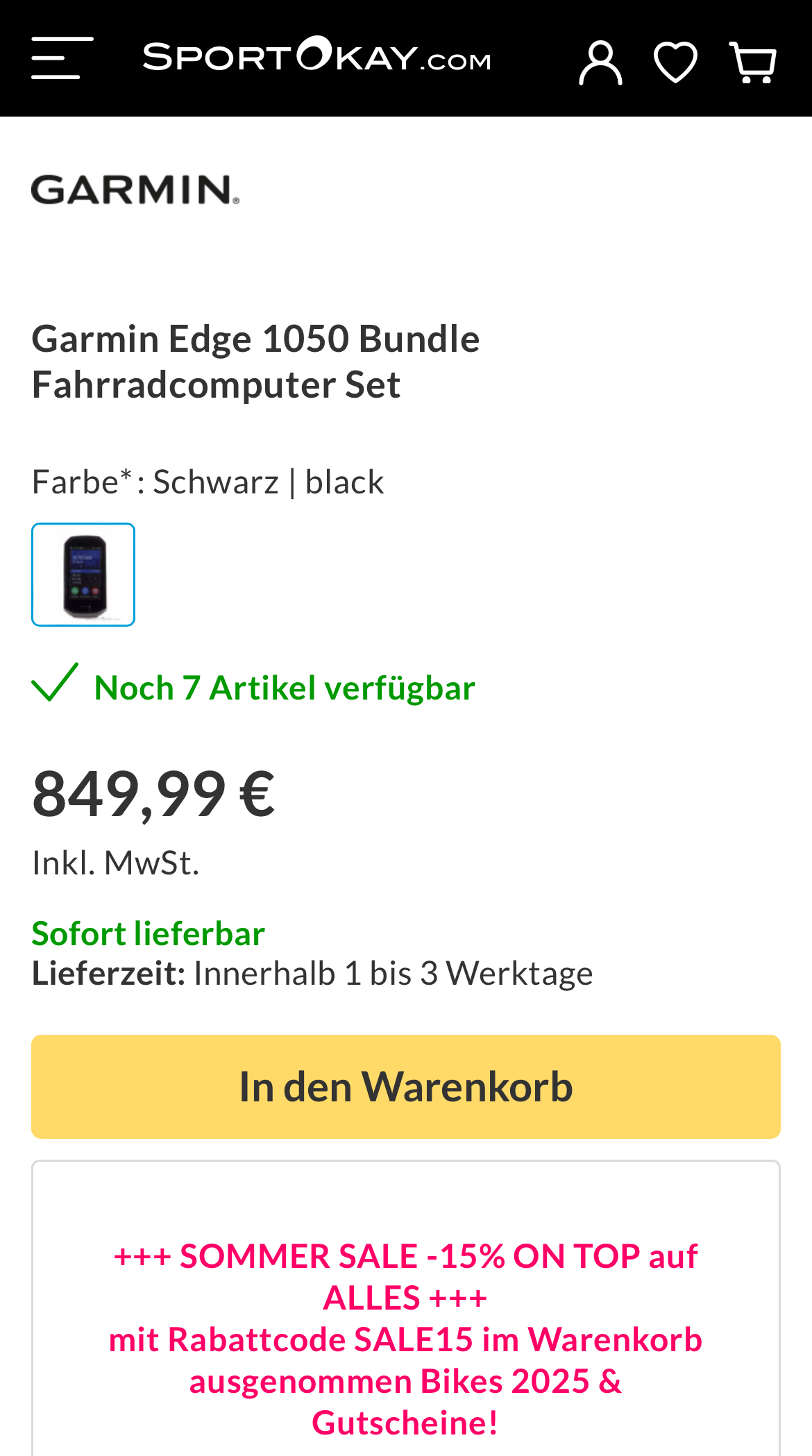Click the Rabattcode SALE15 promo line
This screenshot has height=1456, width=812.
coord(406,1339)
